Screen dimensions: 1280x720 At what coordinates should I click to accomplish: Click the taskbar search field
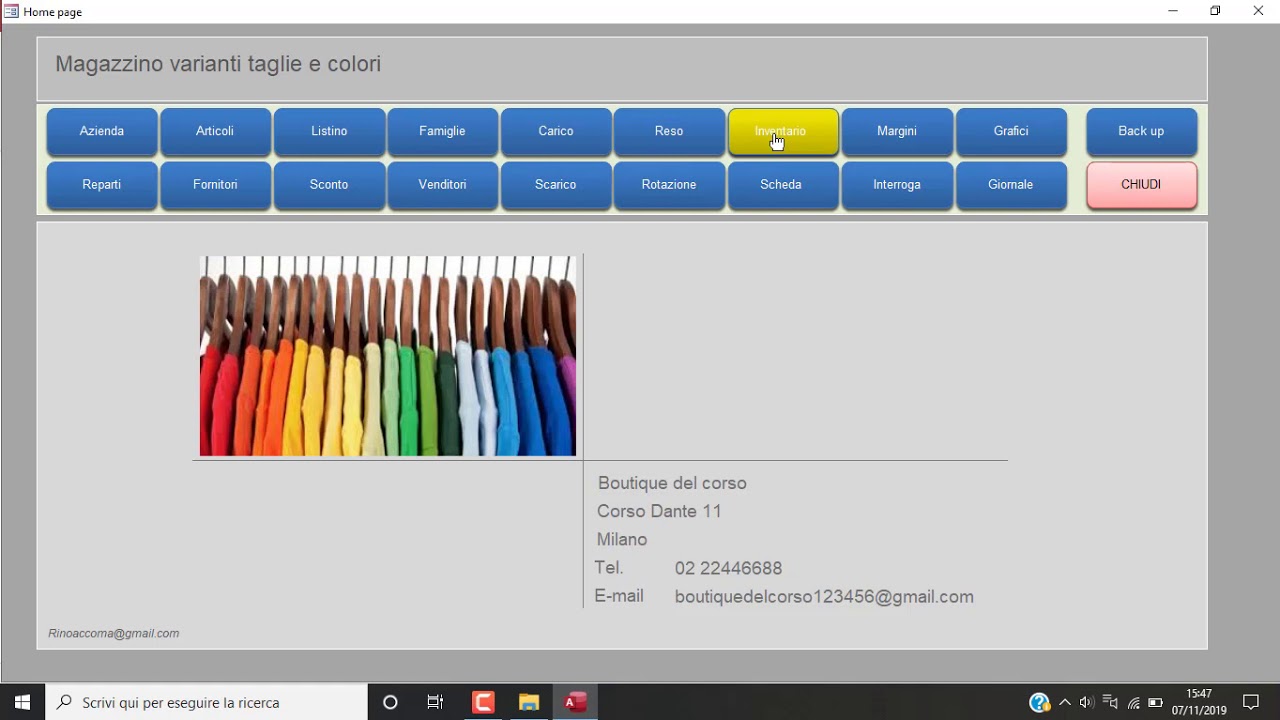pos(207,702)
